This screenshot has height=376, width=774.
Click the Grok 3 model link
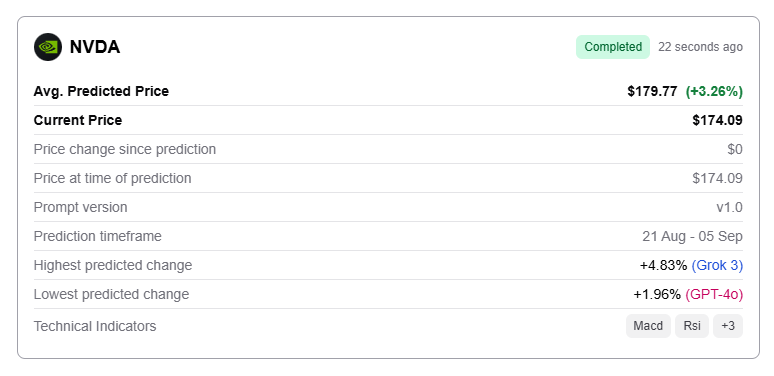(x=717, y=265)
